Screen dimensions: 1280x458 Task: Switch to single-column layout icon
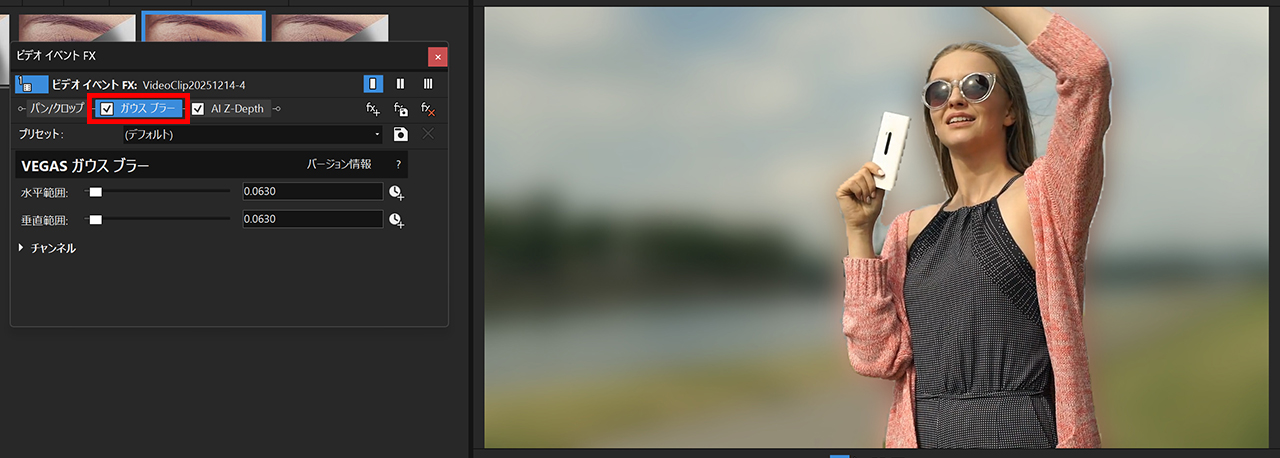coord(372,84)
